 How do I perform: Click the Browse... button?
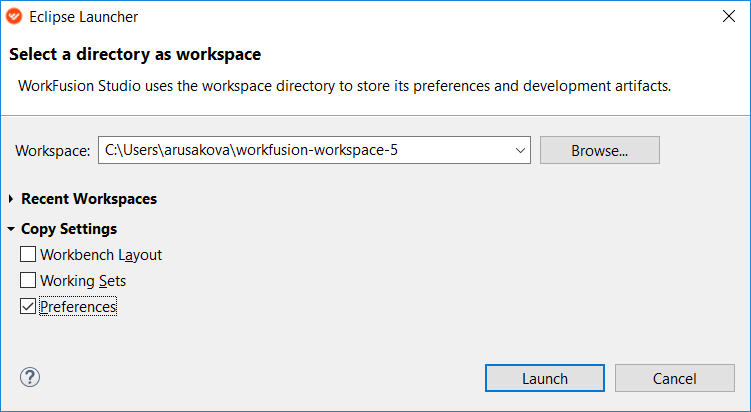[600, 150]
